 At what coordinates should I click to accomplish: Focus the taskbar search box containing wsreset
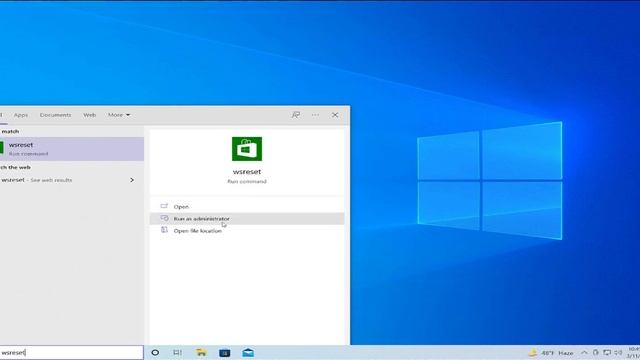[72, 352]
